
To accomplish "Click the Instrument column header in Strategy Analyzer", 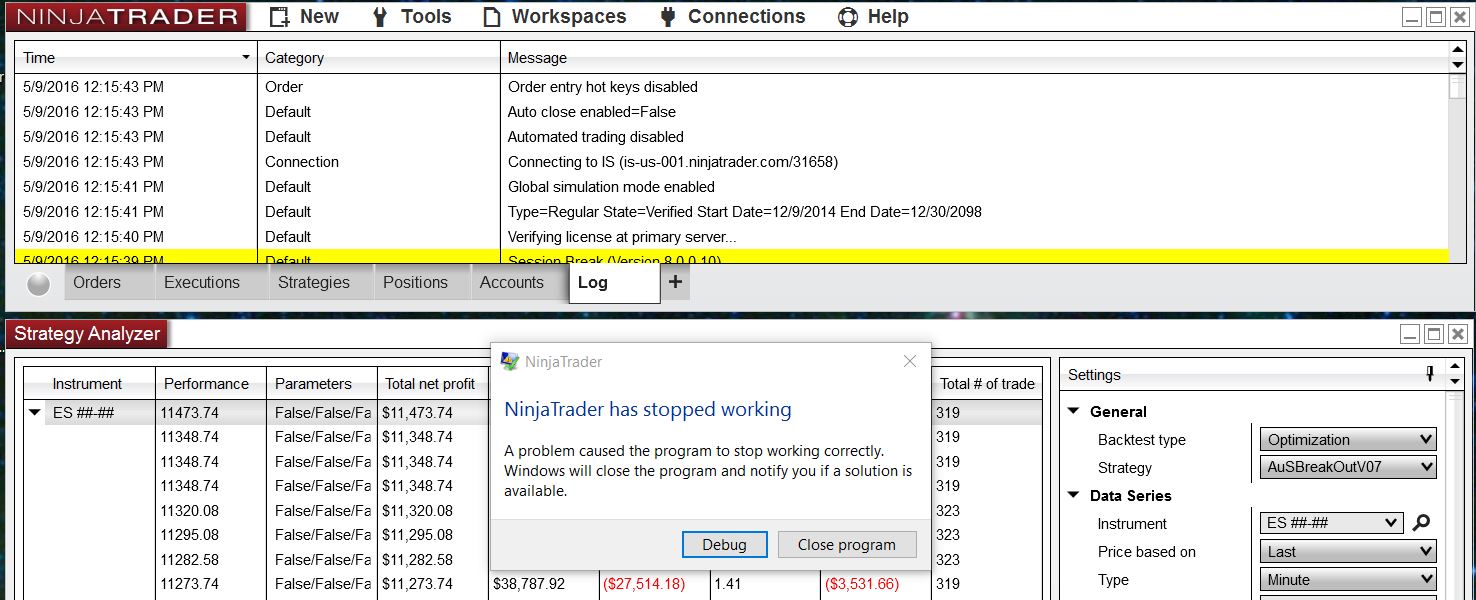I will click(x=88, y=383).
